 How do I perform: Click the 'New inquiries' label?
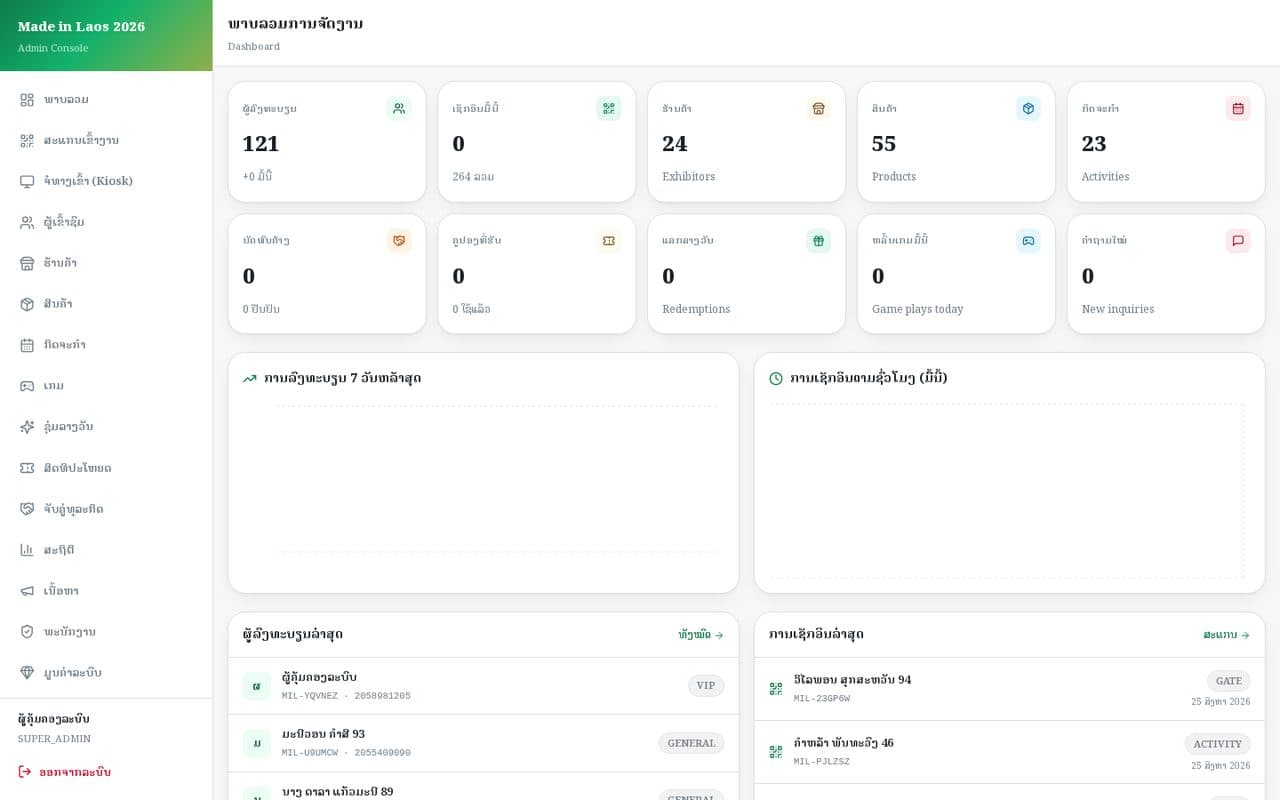point(1118,310)
